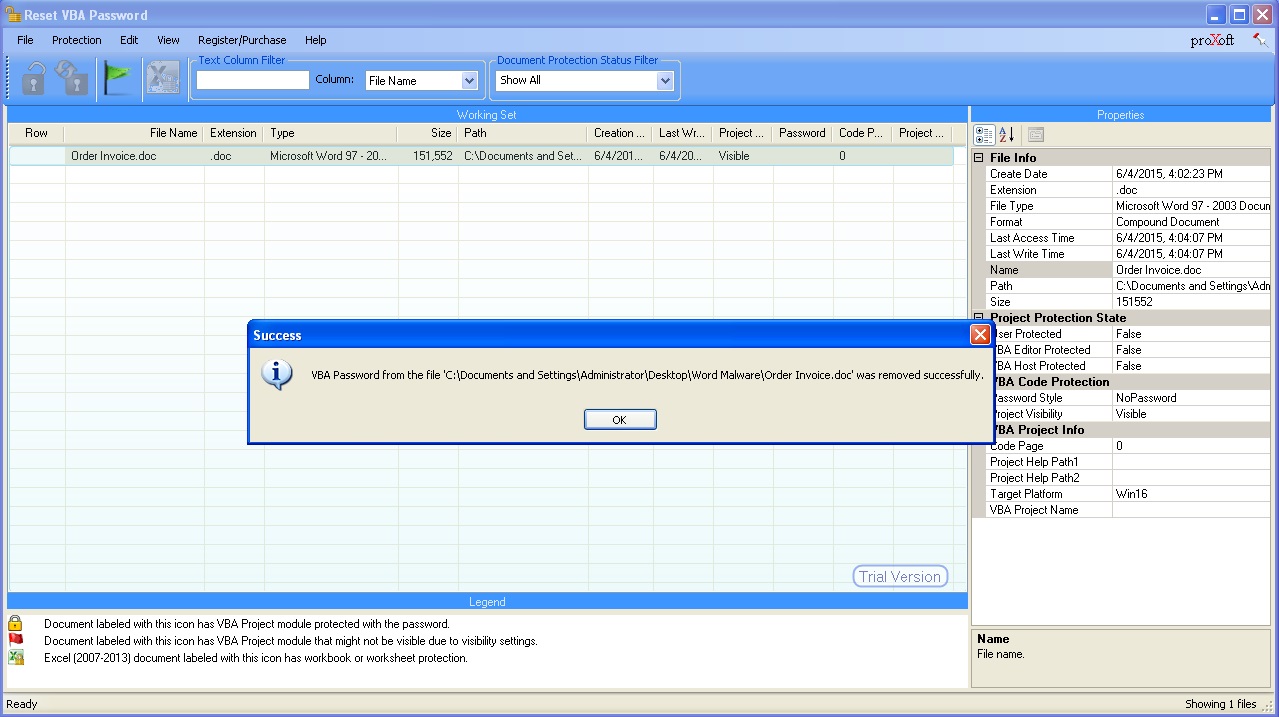1279x717 pixels.
Task: Click the info icon in Success dialog
Action: 277,374
